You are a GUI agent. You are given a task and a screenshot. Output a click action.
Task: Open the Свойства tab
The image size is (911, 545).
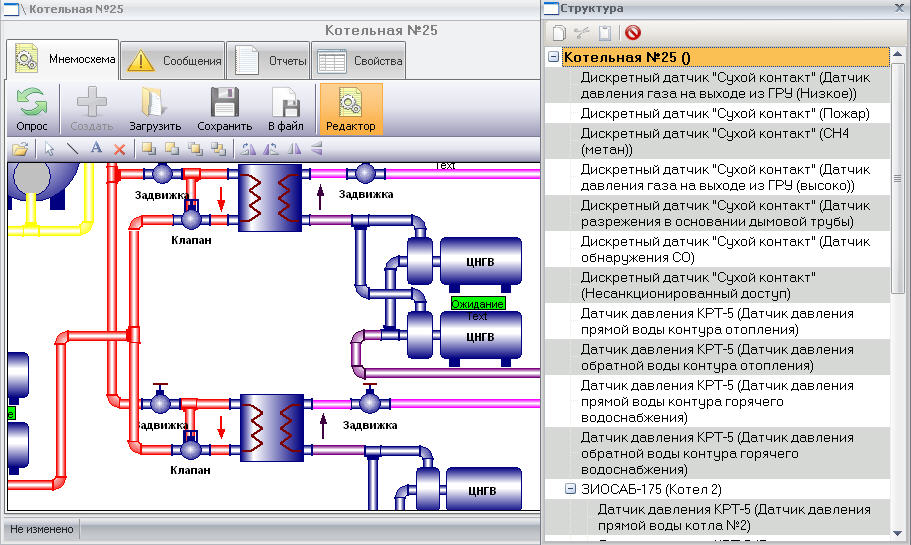tap(358, 60)
